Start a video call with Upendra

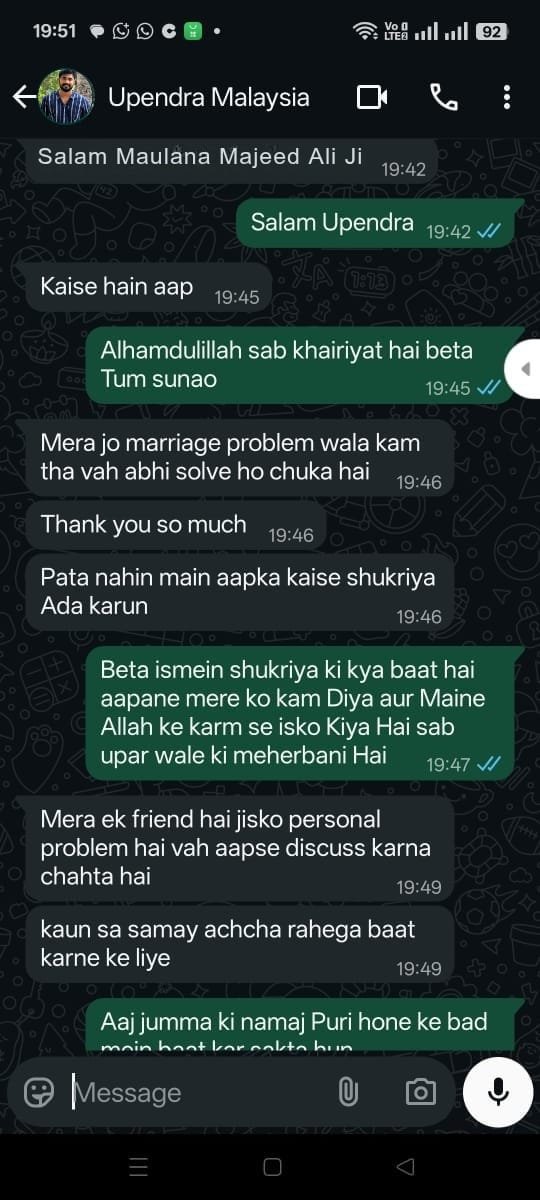[x=372, y=97]
